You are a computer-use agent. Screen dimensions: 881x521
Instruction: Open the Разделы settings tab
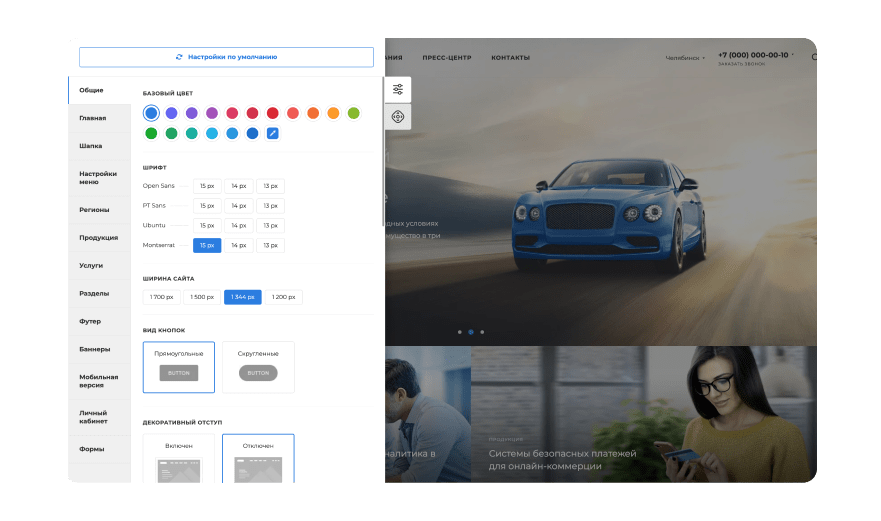pyautogui.click(x=99, y=294)
